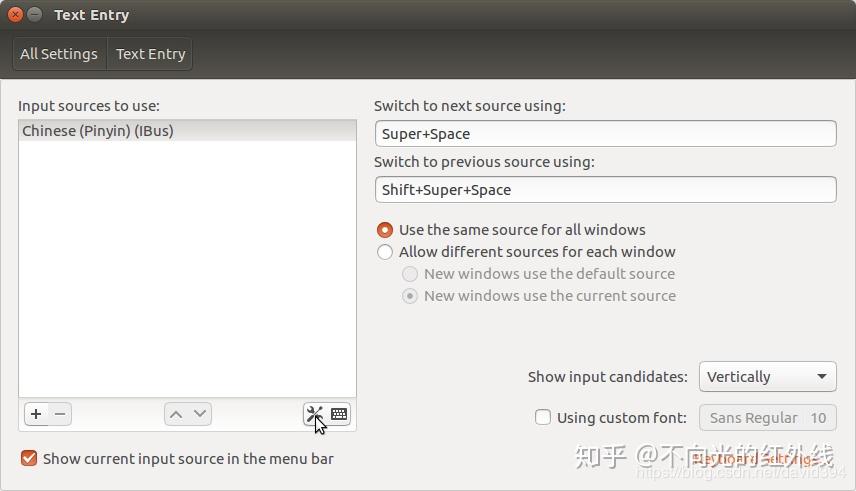Move selected input source down
Viewport: 856px width, 491px height.
point(200,414)
